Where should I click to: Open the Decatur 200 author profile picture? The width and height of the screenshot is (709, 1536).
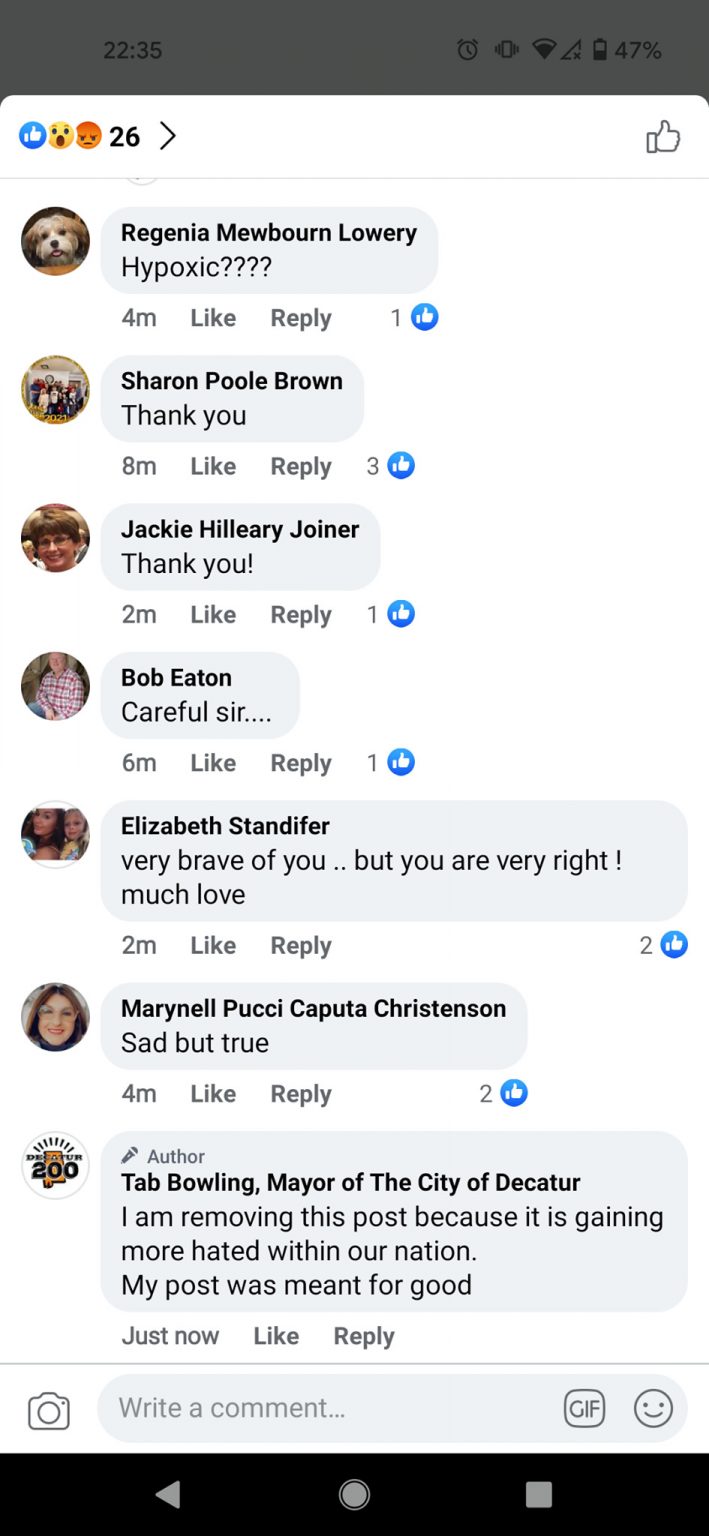coord(55,1165)
